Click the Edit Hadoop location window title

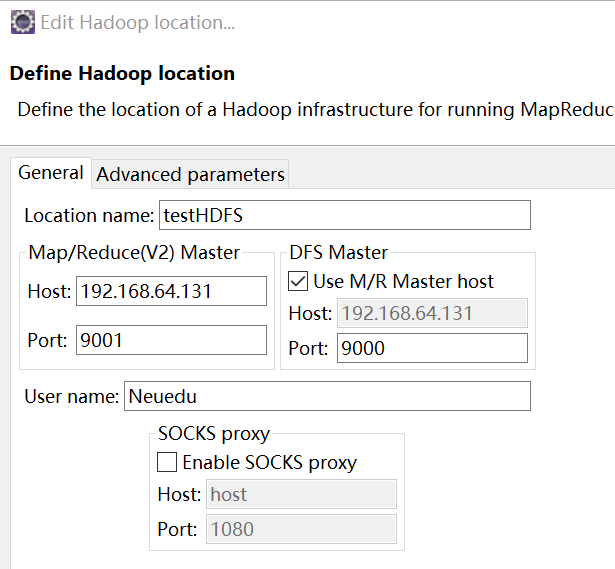[137, 22]
